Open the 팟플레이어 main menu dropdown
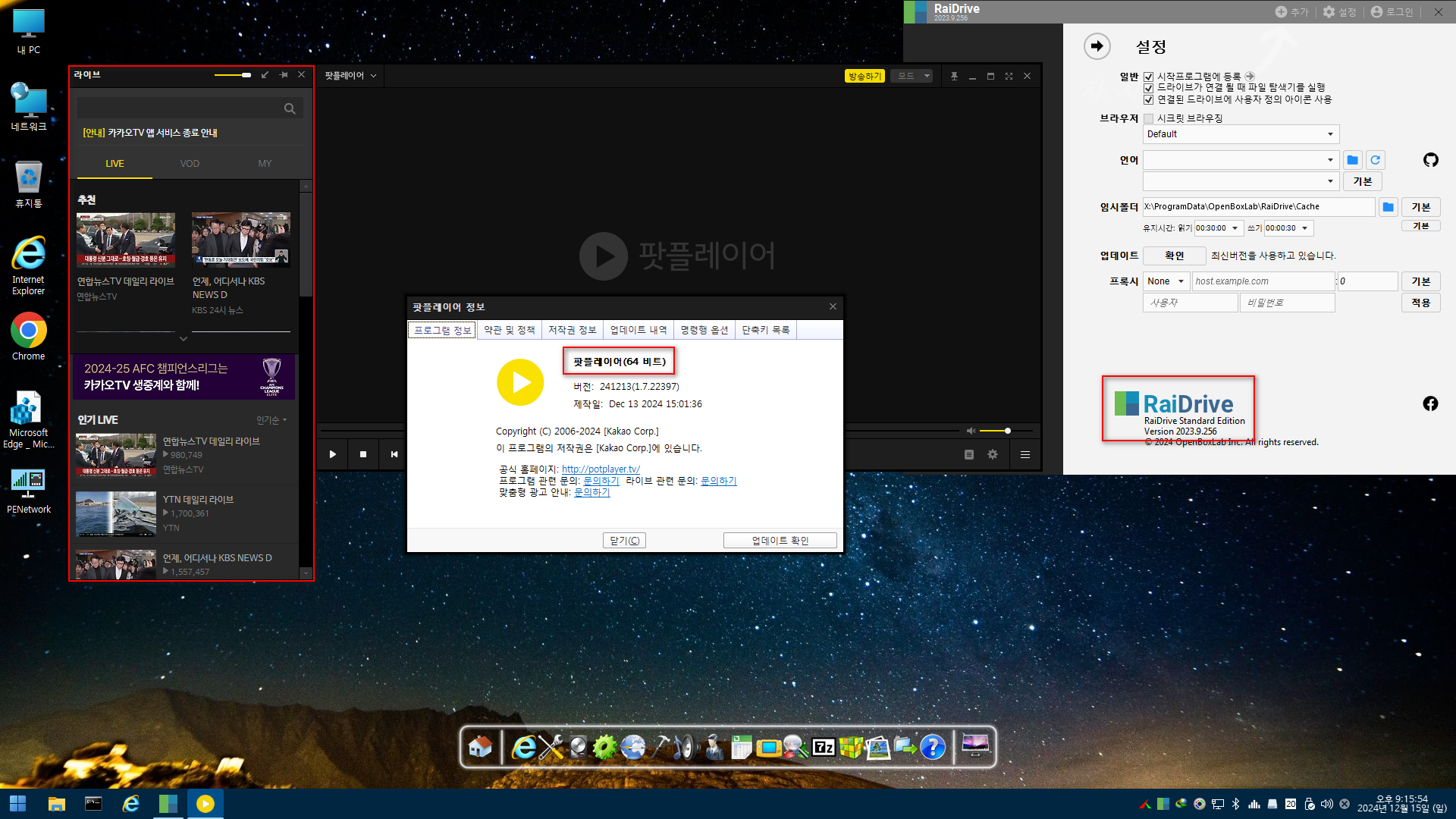Screen dimensions: 1456x819 click(350, 76)
